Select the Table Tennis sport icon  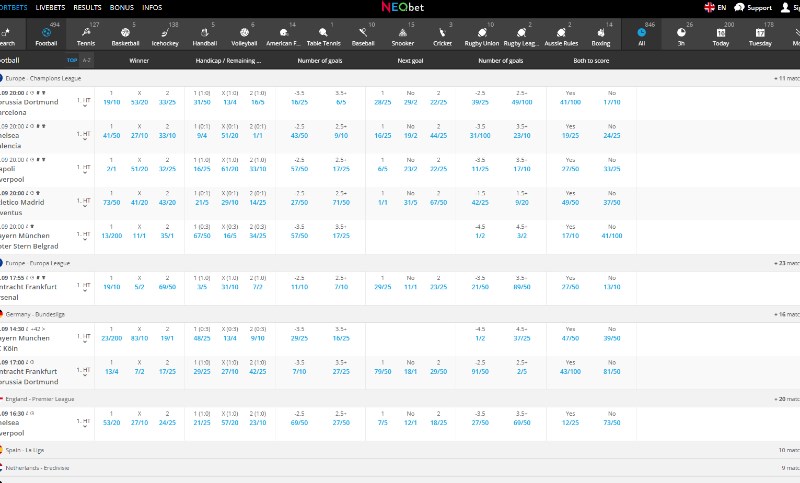(x=323, y=35)
